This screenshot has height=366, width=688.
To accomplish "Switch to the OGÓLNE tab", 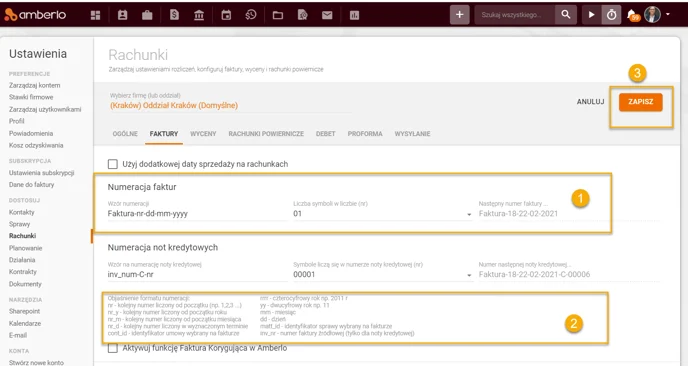I will (x=125, y=134).
